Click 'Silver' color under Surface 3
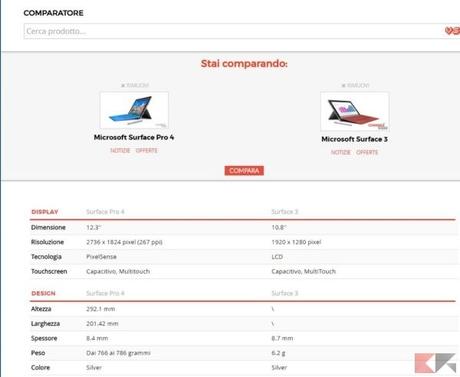The height and width of the screenshot is (377, 460). point(279,368)
